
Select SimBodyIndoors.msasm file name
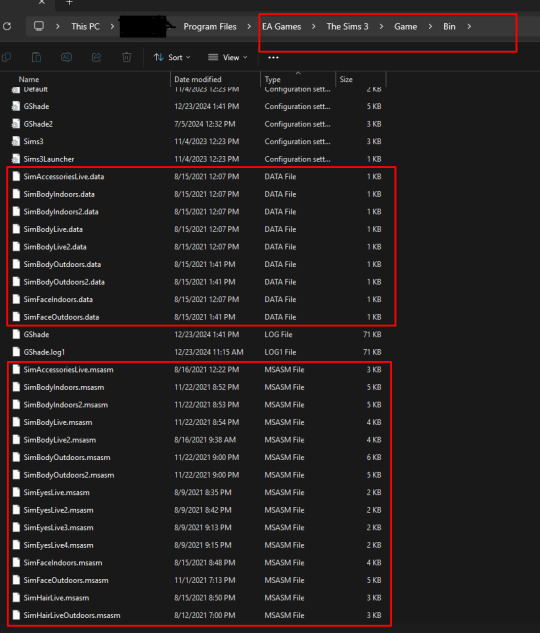coord(64,388)
